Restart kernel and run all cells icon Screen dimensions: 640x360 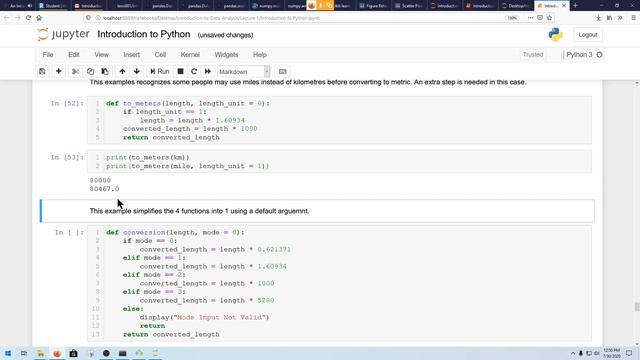(x=208, y=71)
